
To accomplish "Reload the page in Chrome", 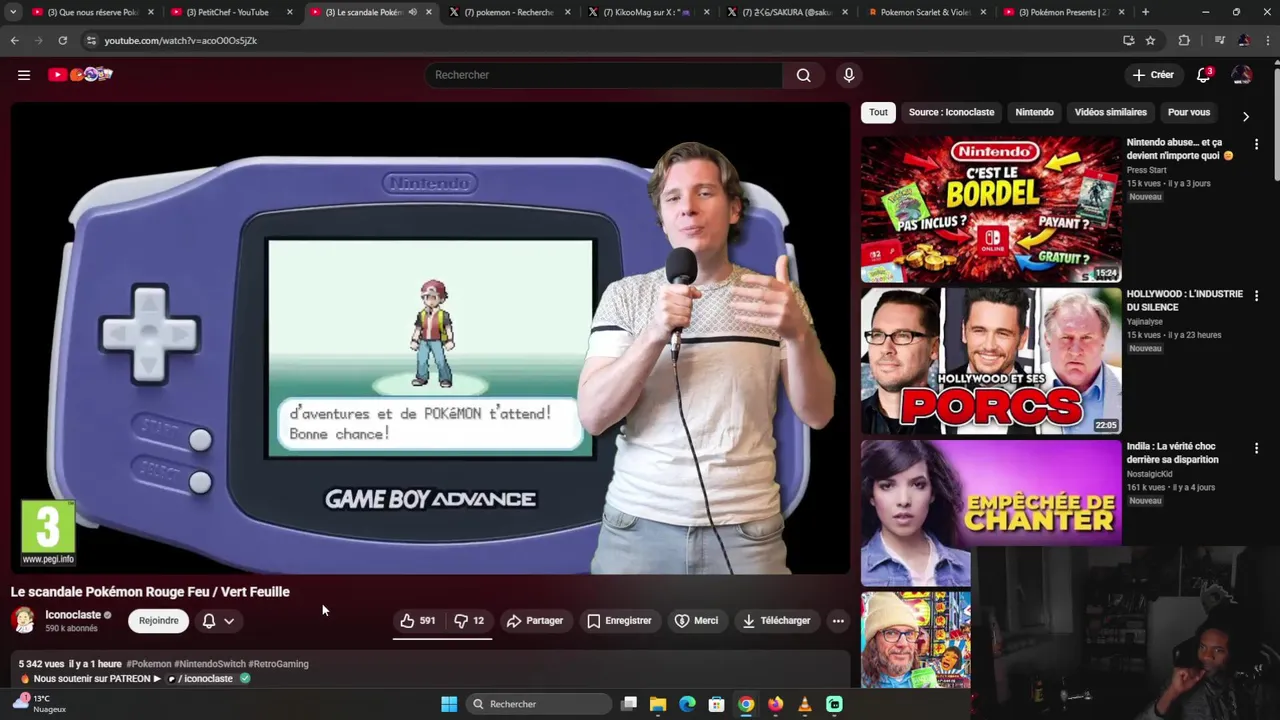I will point(62,40).
